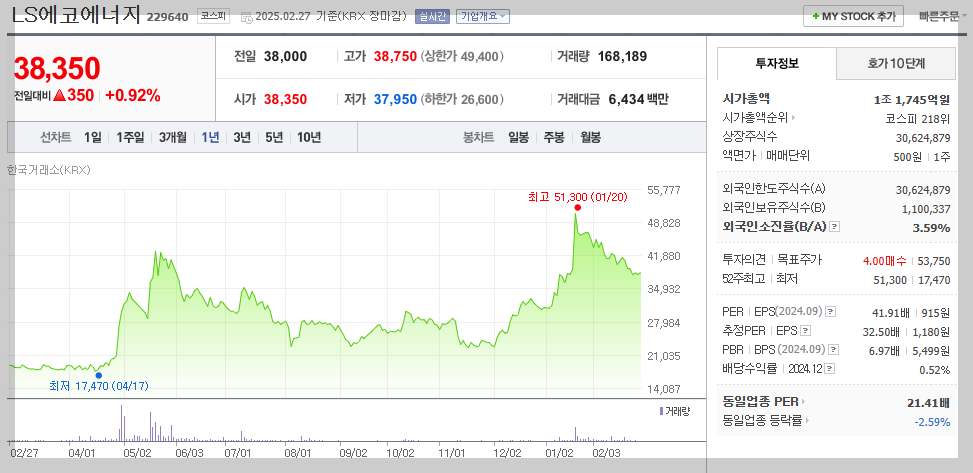The height and width of the screenshot is (473, 973).
Task: Open the 동일업종 PER link
Action: 761,402
